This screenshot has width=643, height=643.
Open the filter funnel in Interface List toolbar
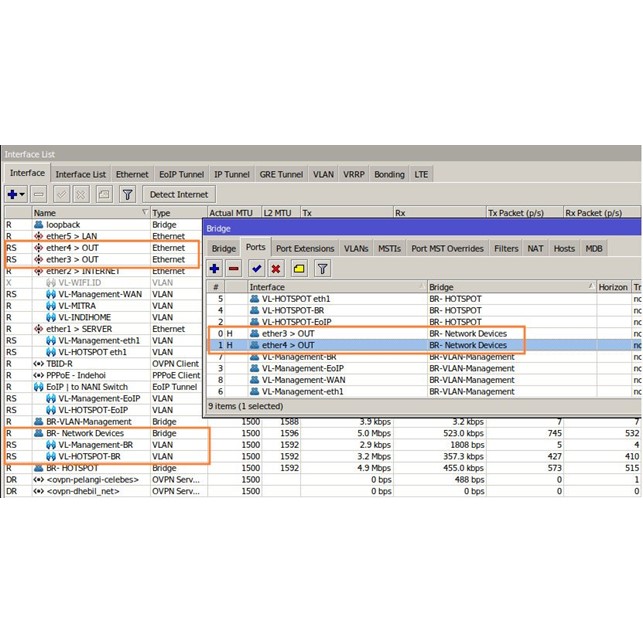pos(127,194)
